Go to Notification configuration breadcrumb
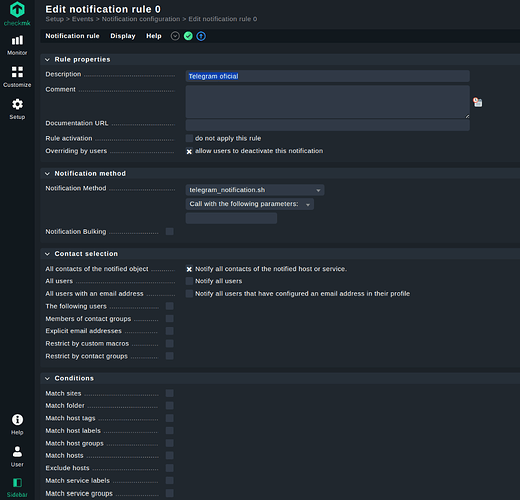The height and width of the screenshot is (500, 520). tap(141, 19)
